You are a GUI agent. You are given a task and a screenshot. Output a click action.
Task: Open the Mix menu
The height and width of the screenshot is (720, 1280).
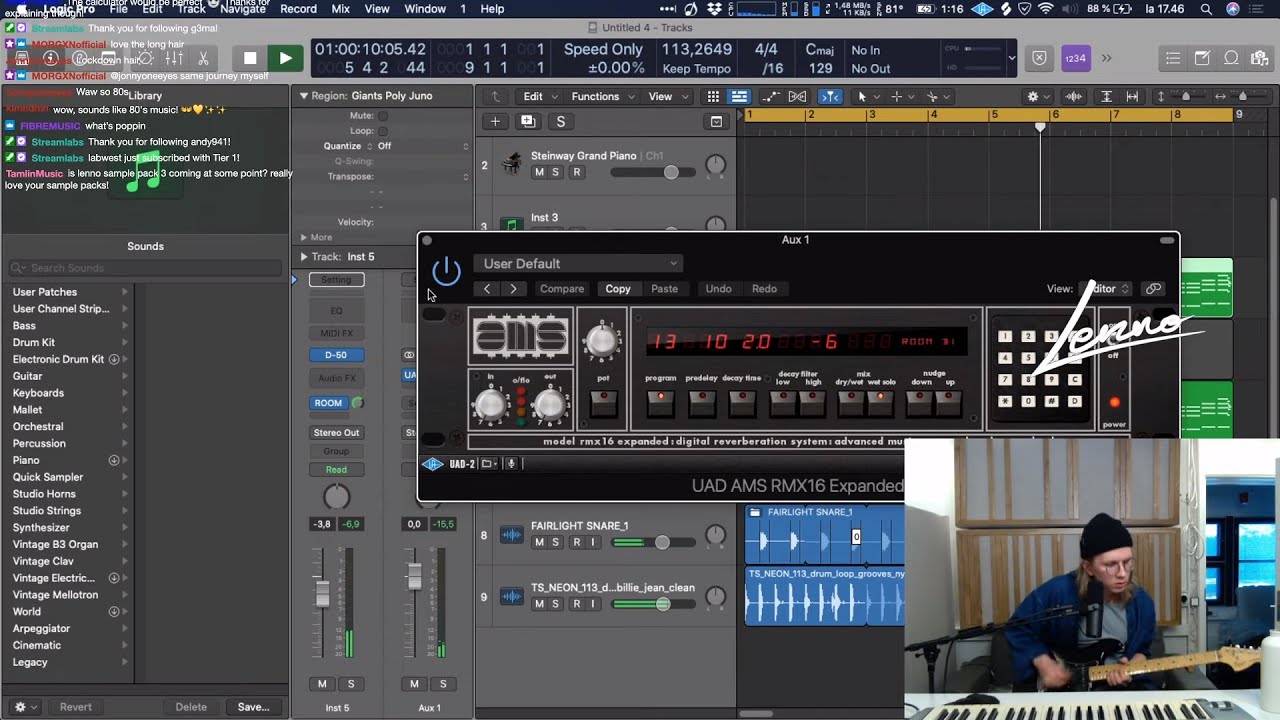point(340,9)
